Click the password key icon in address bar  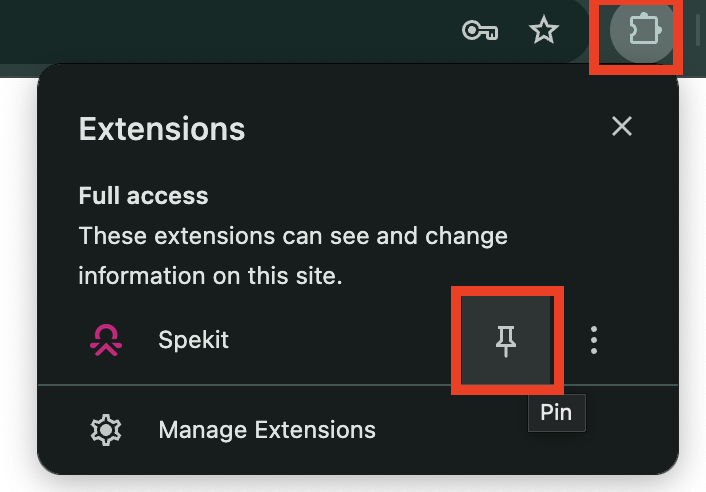pos(480,31)
